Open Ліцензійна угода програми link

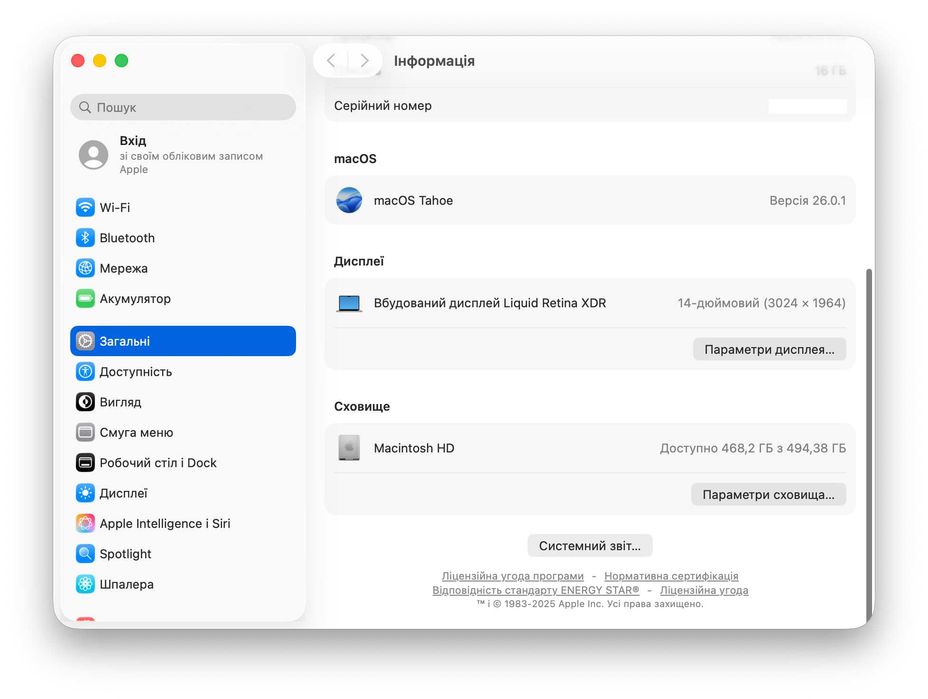513,576
